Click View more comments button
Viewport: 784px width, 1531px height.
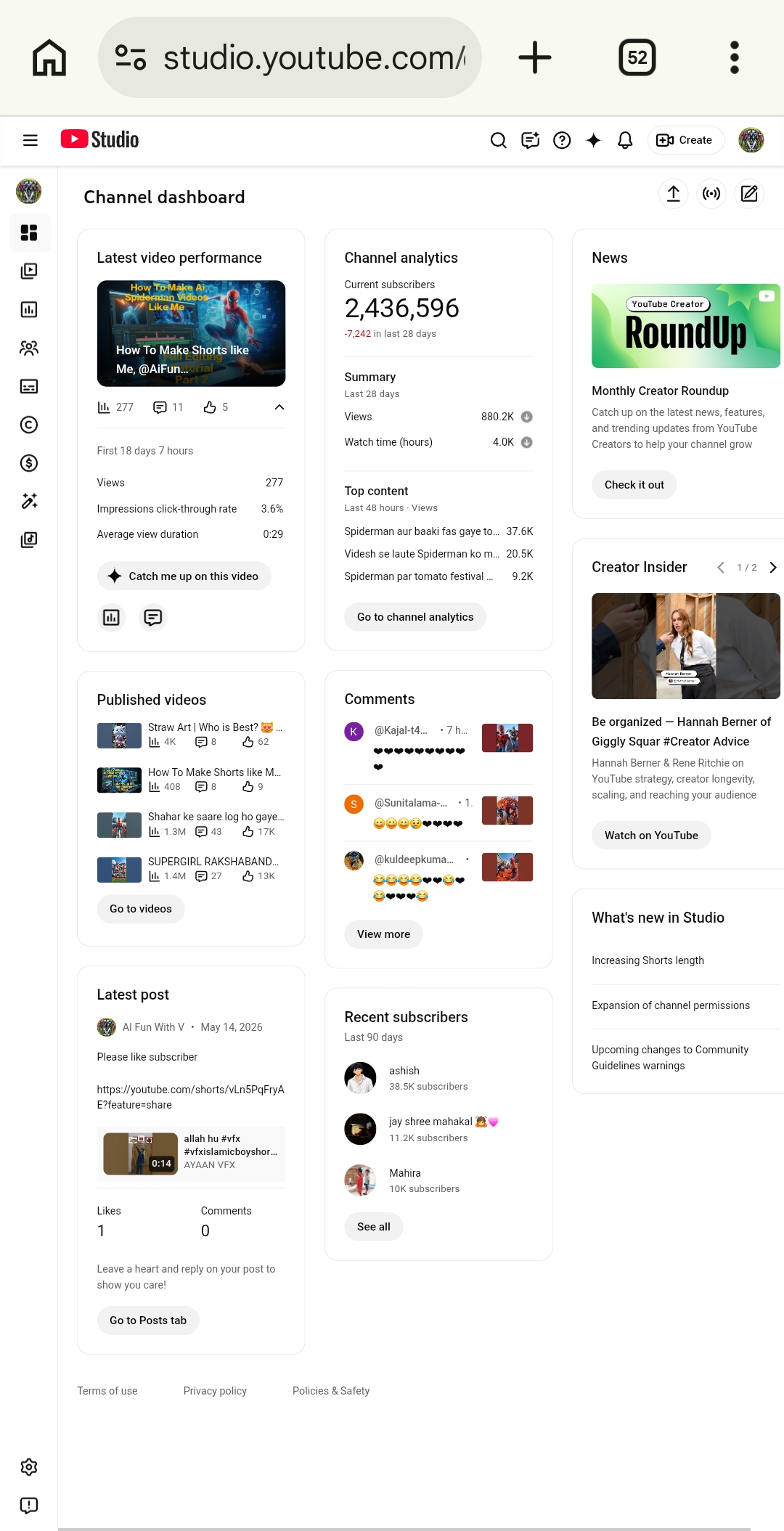383,934
